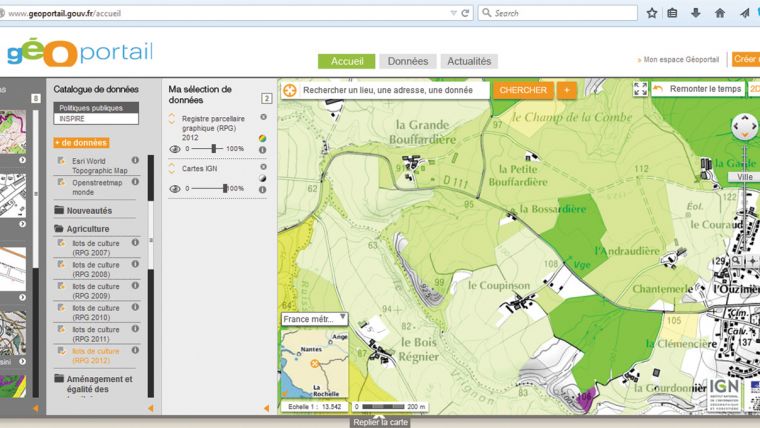The image size is (760, 428).
Task: Show info for Ilots de culture RPG 2007
Action: [135, 242]
